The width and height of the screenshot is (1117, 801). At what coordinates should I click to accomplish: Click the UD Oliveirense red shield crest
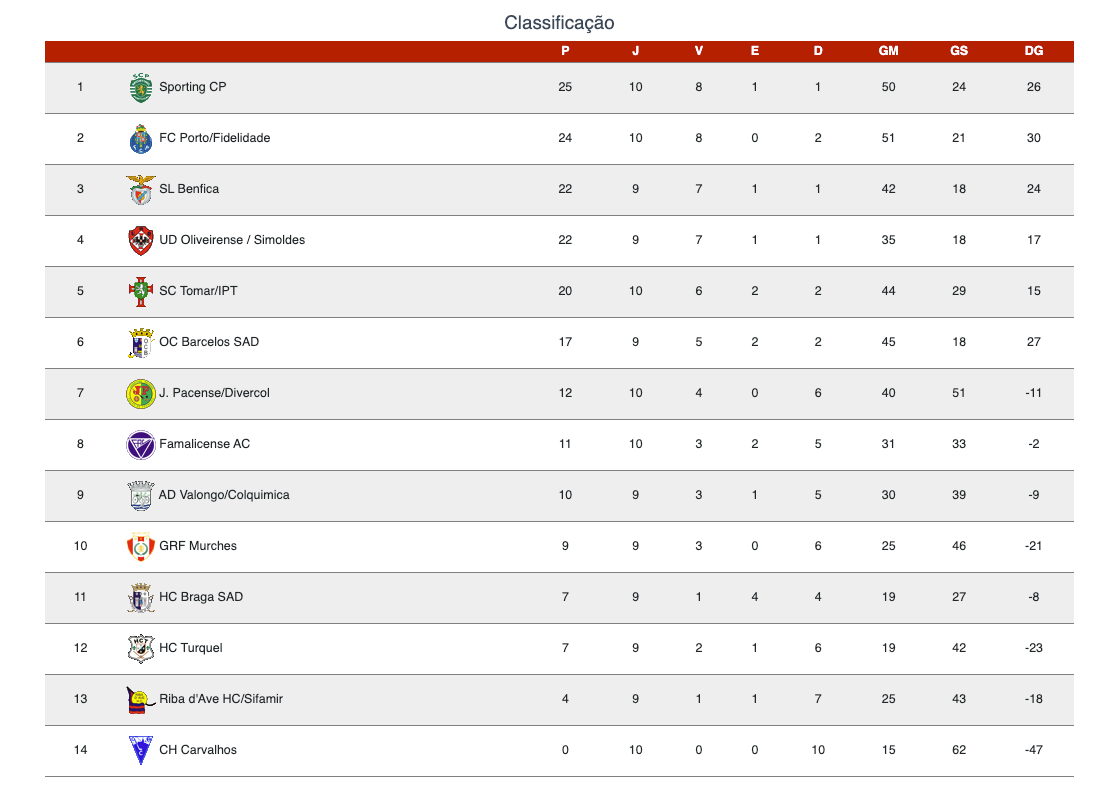[141, 241]
